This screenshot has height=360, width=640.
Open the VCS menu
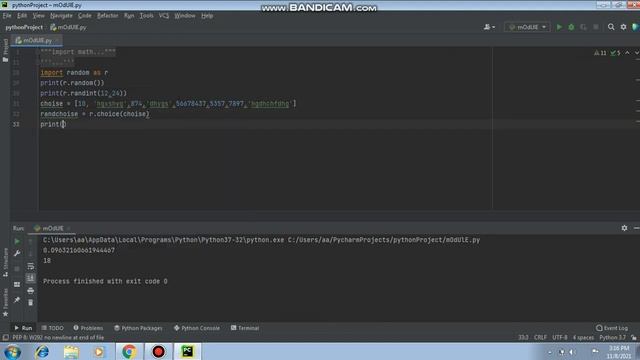[x=164, y=16]
